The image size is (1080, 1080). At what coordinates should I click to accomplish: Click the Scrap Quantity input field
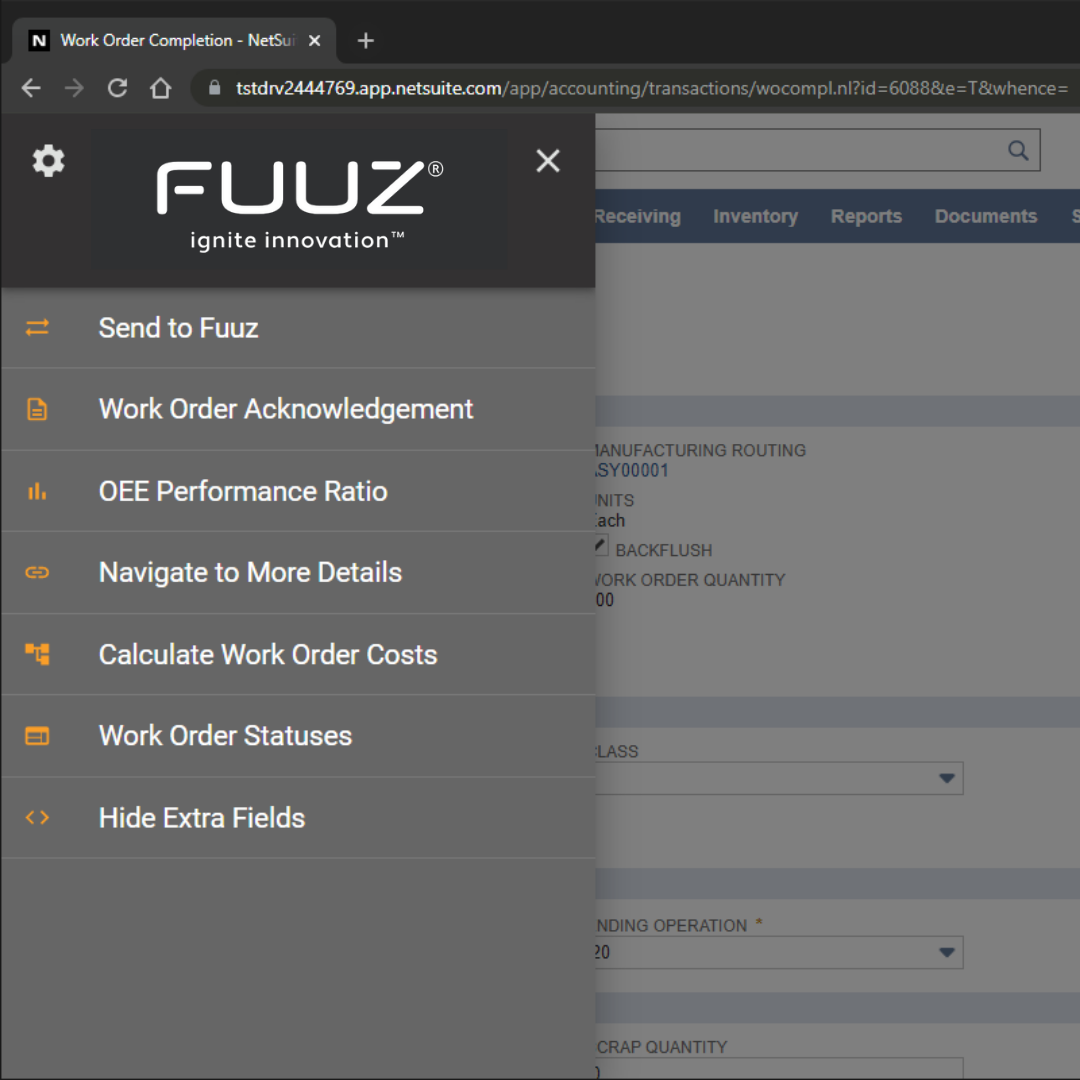click(x=779, y=1068)
